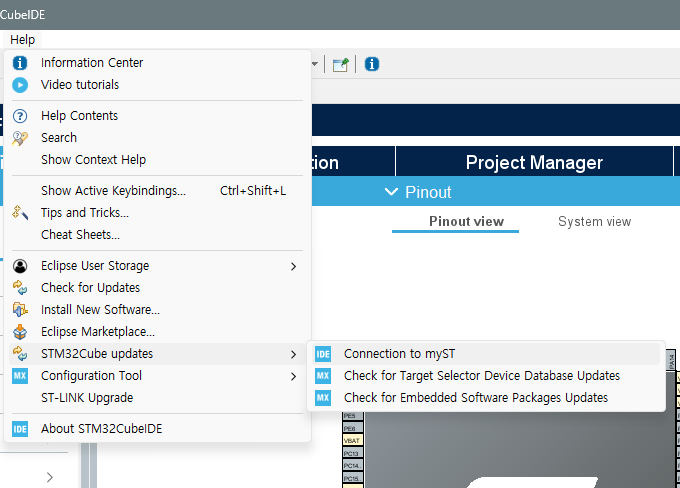Click the PE6 pin on the chip
The image size is (680, 488).
pyautogui.click(x=353, y=428)
